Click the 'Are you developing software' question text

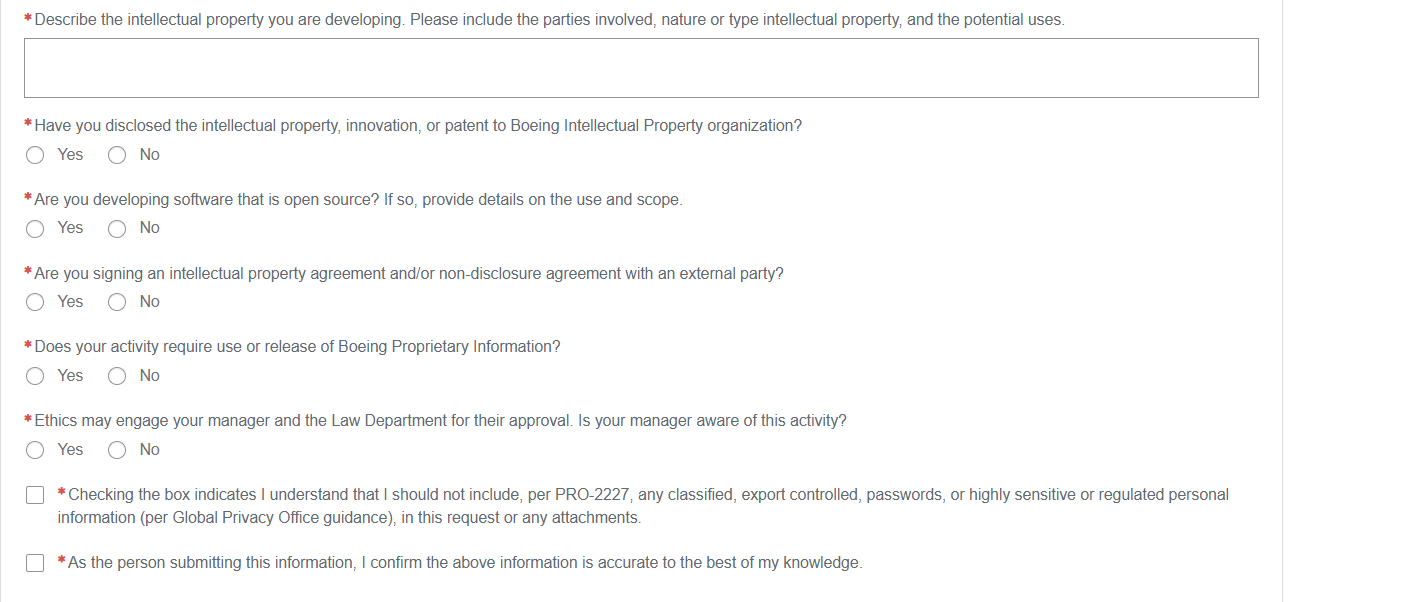click(x=357, y=200)
